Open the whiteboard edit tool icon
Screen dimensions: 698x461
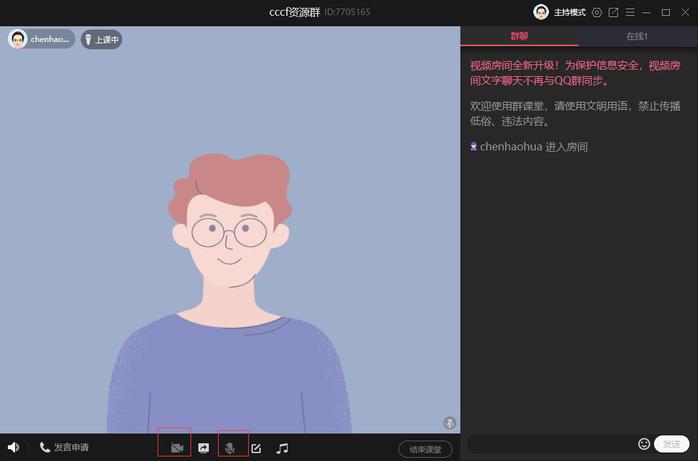pos(256,448)
